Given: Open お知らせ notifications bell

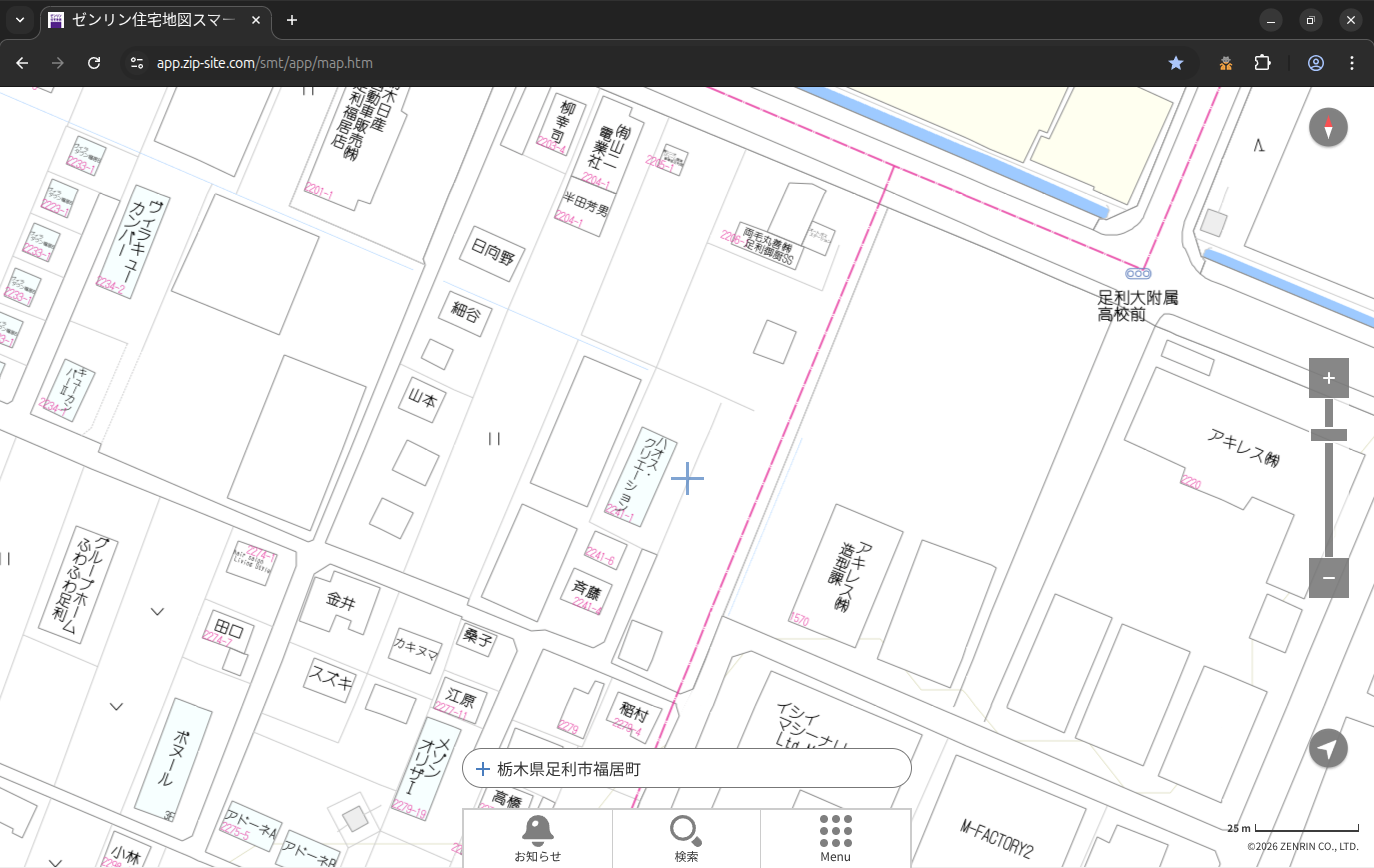Looking at the screenshot, I should pyautogui.click(x=537, y=838).
